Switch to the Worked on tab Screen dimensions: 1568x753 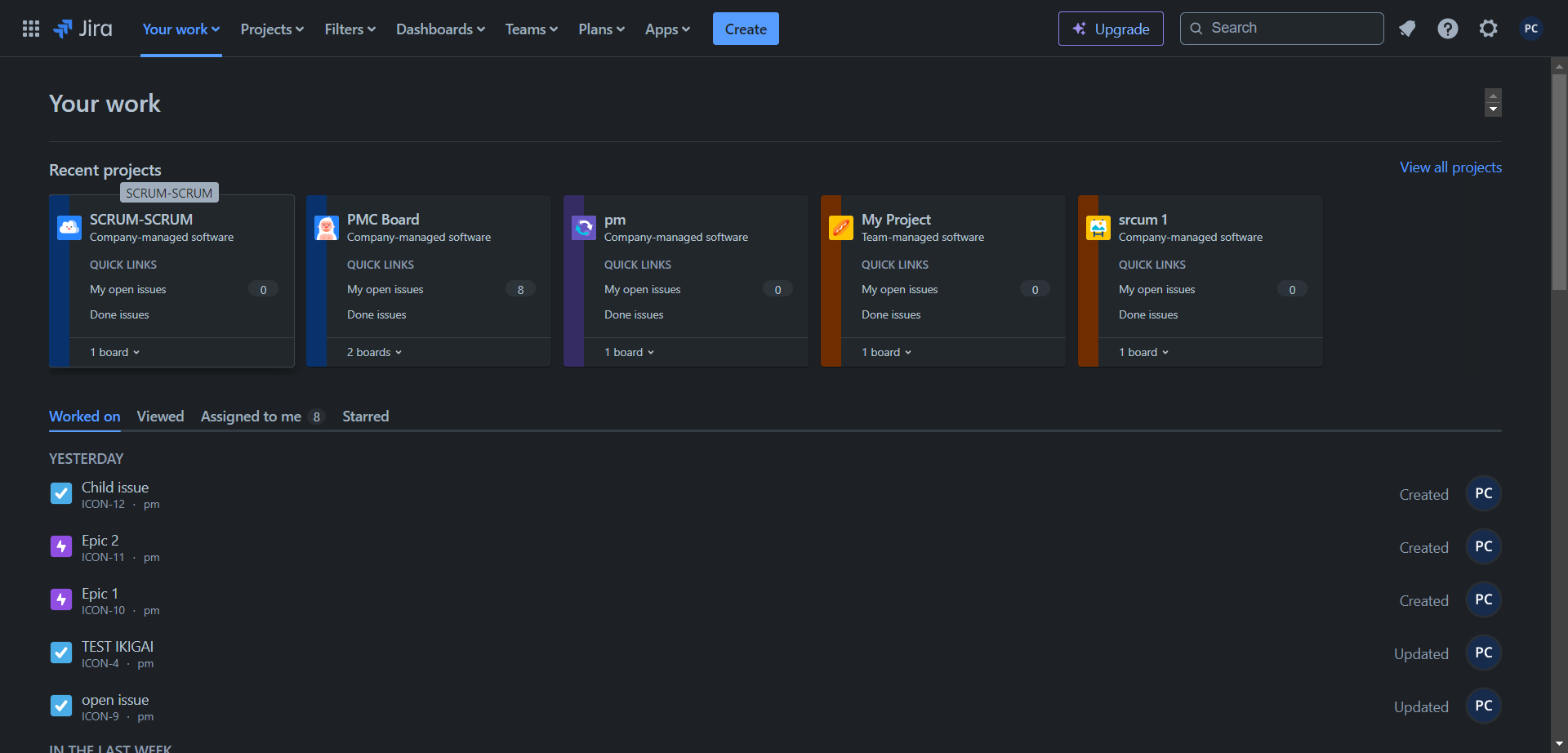tap(85, 417)
